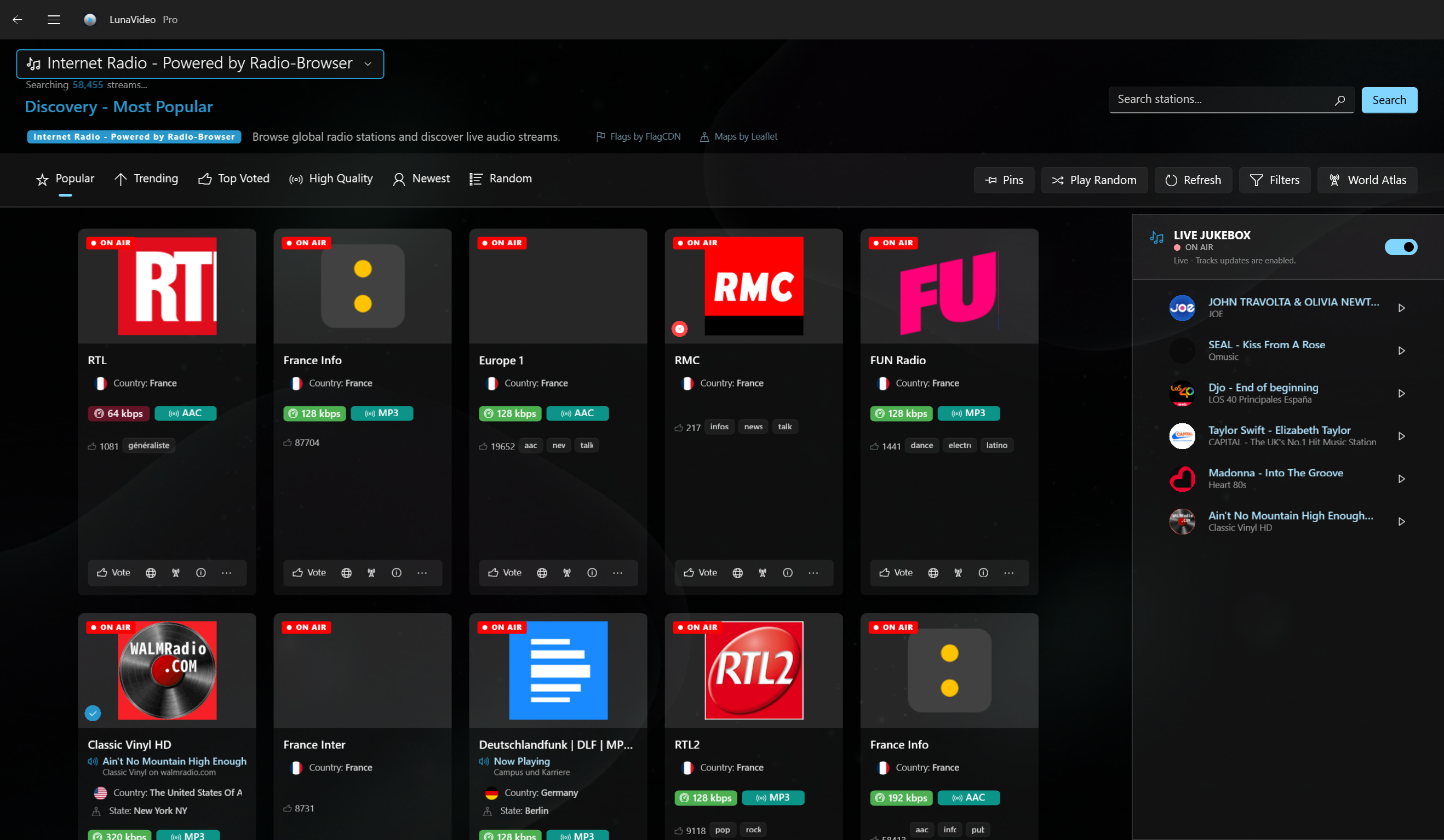Click the verified check badge on Classic Vinyl HD

click(x=93, y=713)
